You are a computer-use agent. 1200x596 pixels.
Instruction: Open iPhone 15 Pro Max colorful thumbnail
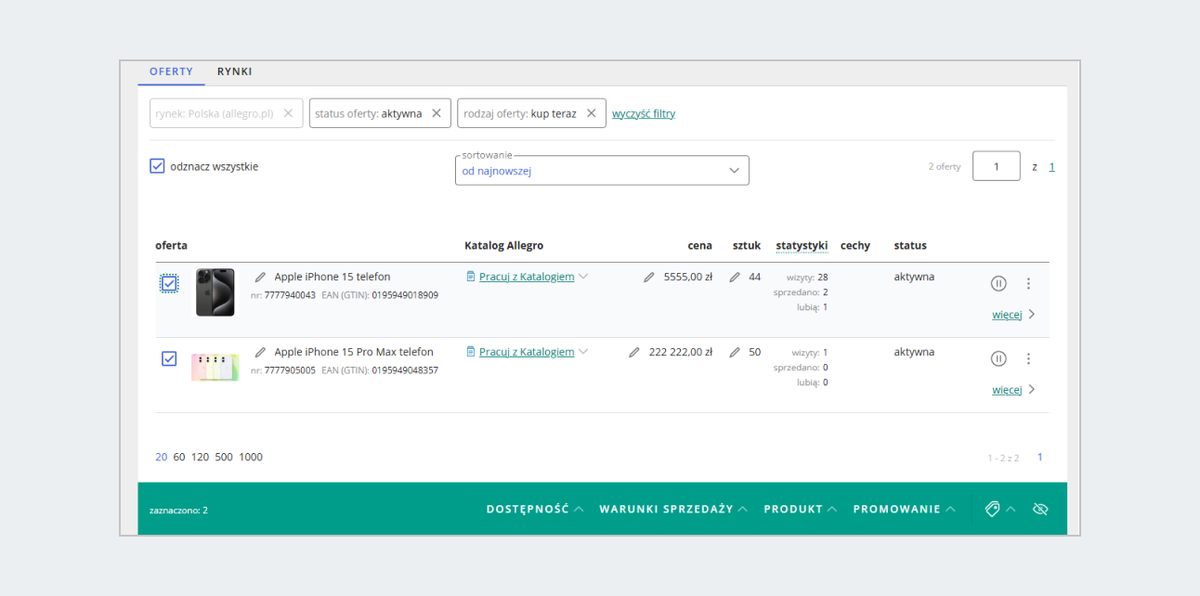pos(215,367)
